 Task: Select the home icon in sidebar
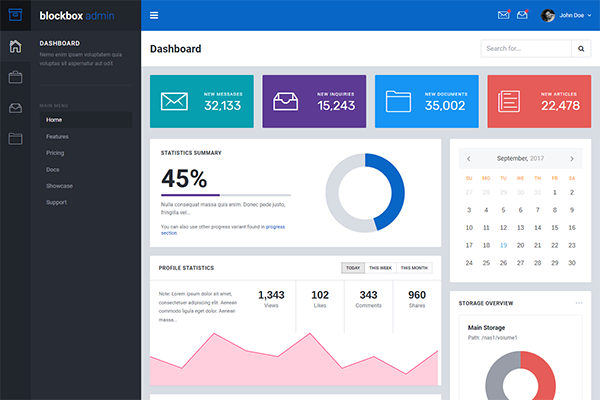[x=15, y=46]
